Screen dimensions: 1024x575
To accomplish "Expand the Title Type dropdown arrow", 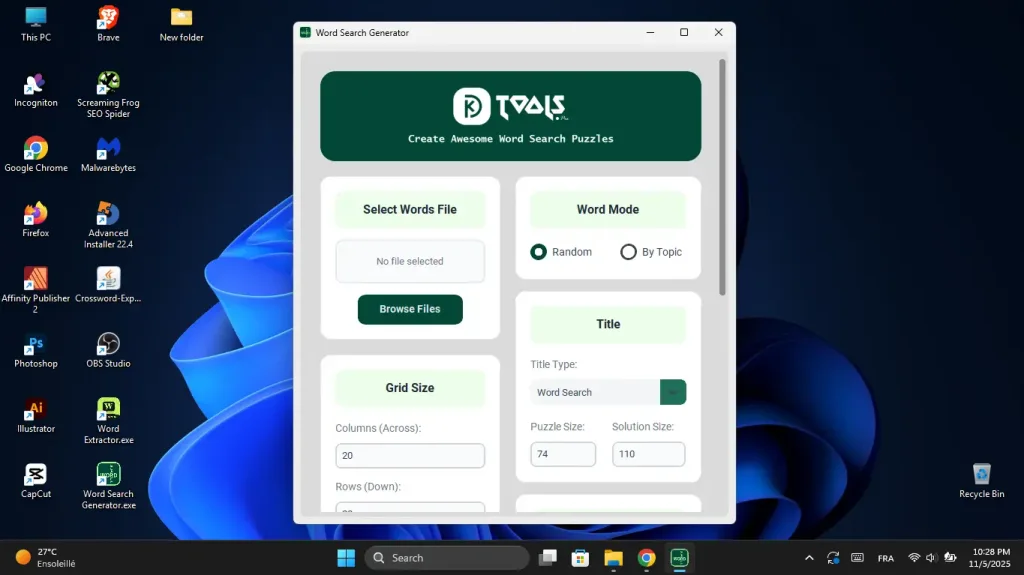I will click(x=673, y=392).
